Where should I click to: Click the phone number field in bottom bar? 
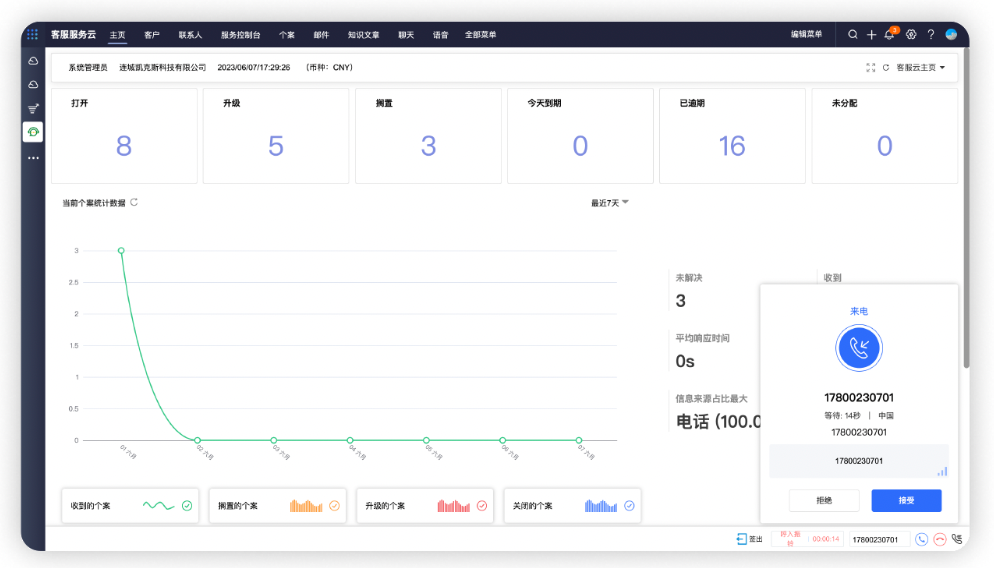880,540
